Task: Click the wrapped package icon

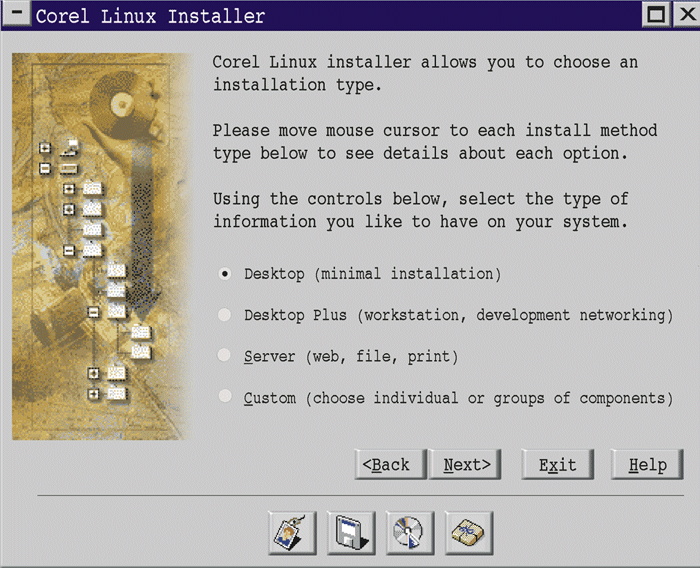Action: (469, 533)
